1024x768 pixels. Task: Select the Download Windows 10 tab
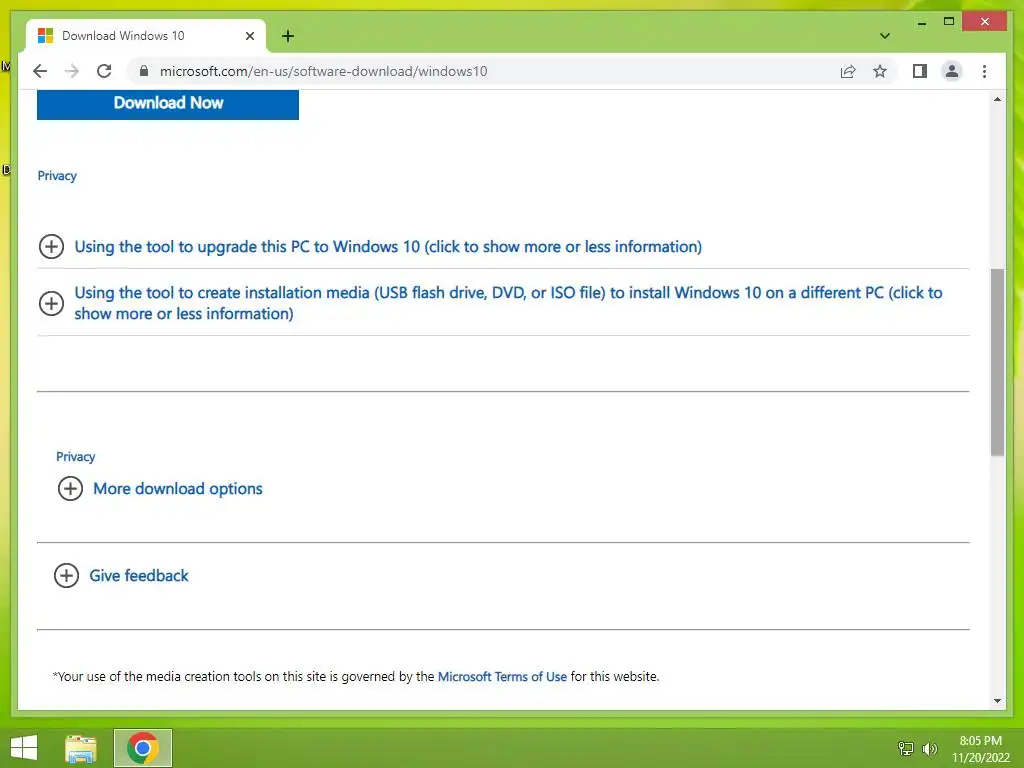pos(146,36)
